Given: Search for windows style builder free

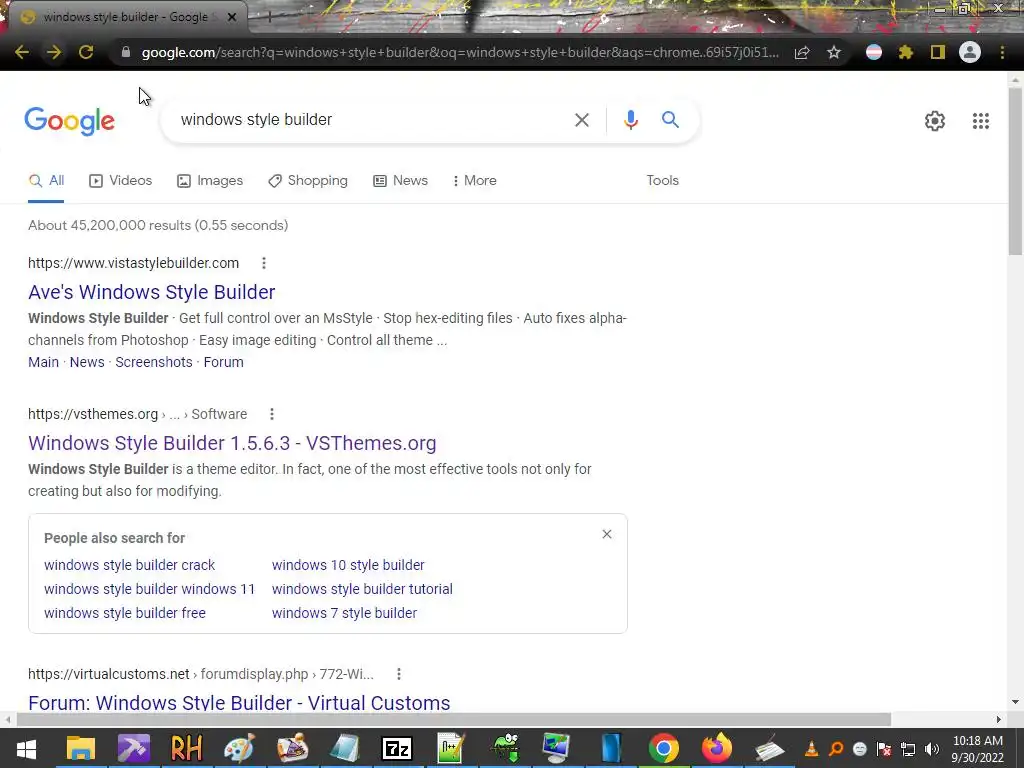Looking at the screenshot, I should point(125,613).
